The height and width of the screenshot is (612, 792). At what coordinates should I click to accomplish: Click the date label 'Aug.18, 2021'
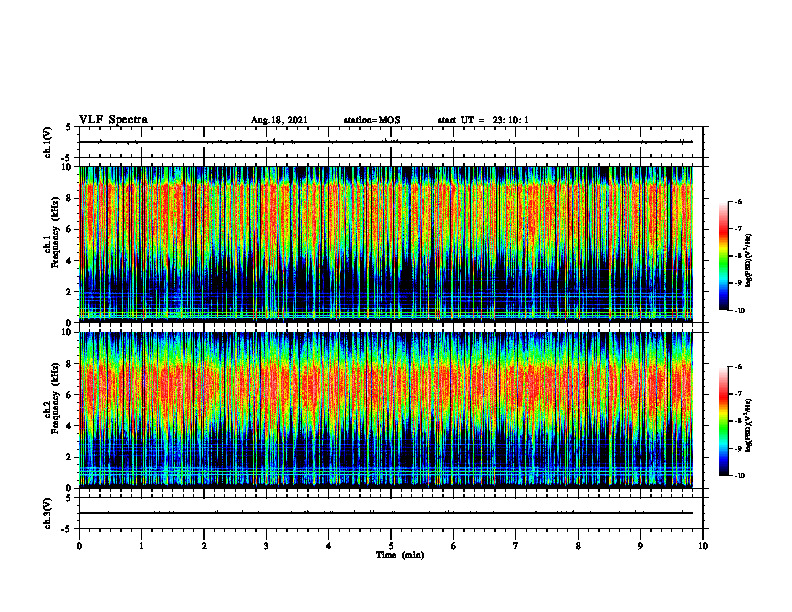coord(279,120)
